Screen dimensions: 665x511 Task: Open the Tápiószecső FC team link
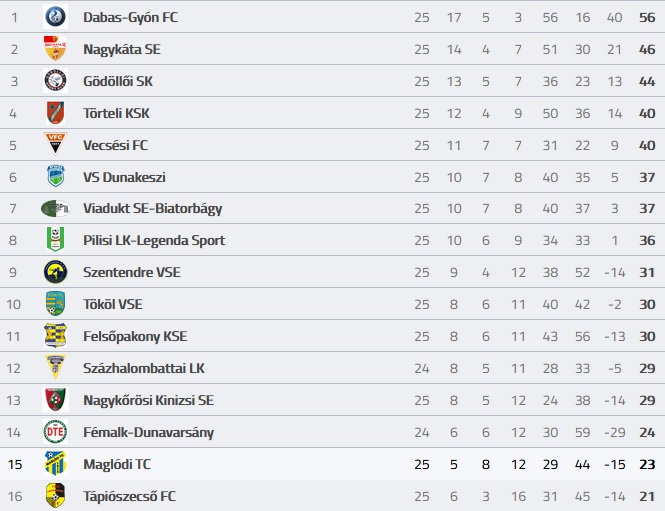coord(129,496)
